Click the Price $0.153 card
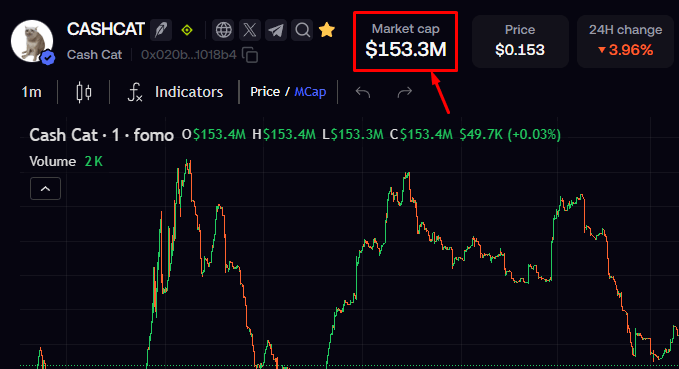The height and width of the screenshot is (369, 679). tap(520, 41)
